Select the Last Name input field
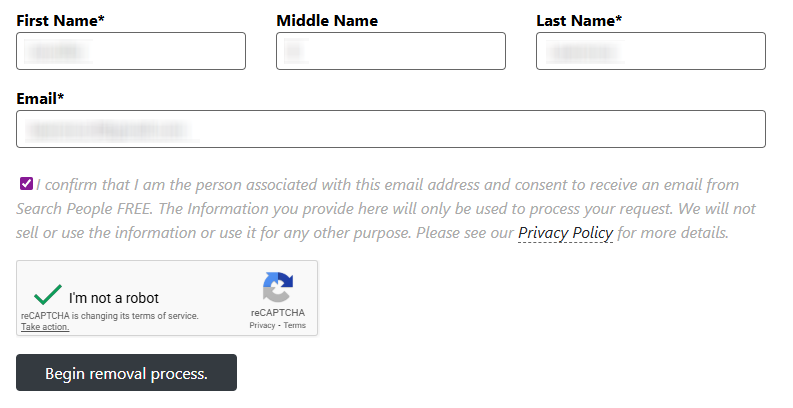This screenshot has width=793, height=408. tap(651, 51)
